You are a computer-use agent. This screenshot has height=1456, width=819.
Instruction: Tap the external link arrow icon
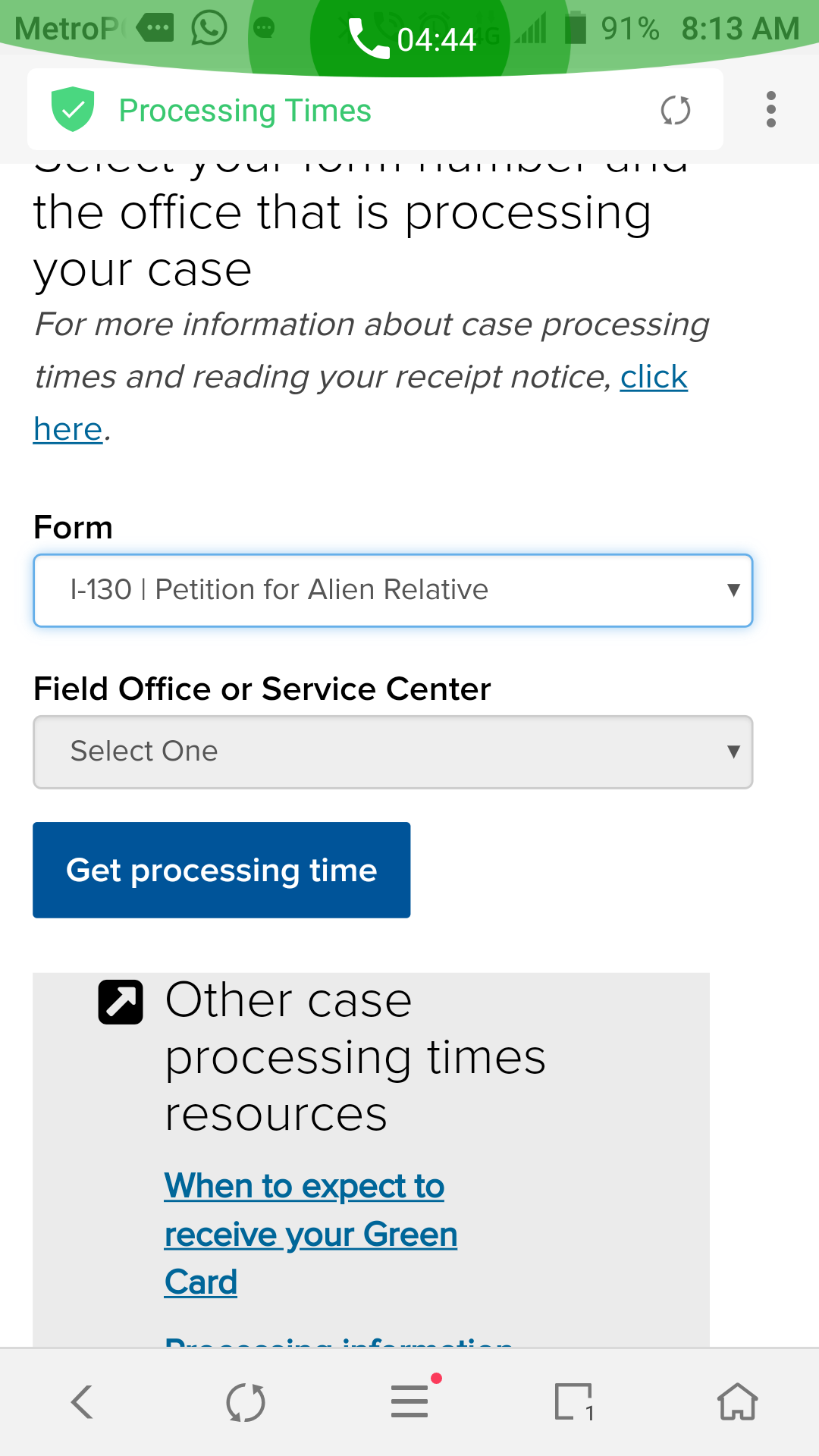point(121,1003)
